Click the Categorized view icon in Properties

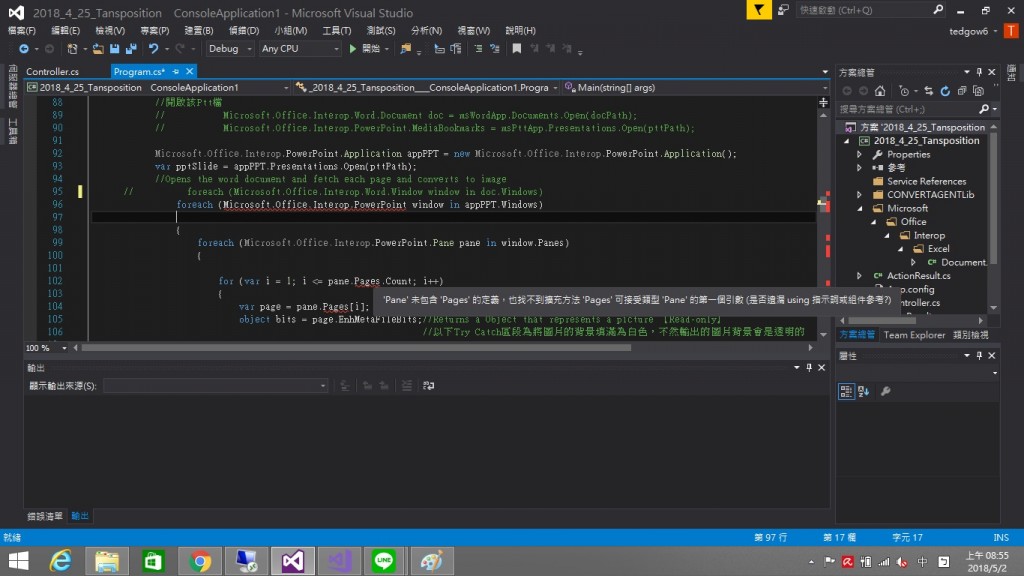click(846, 391)
